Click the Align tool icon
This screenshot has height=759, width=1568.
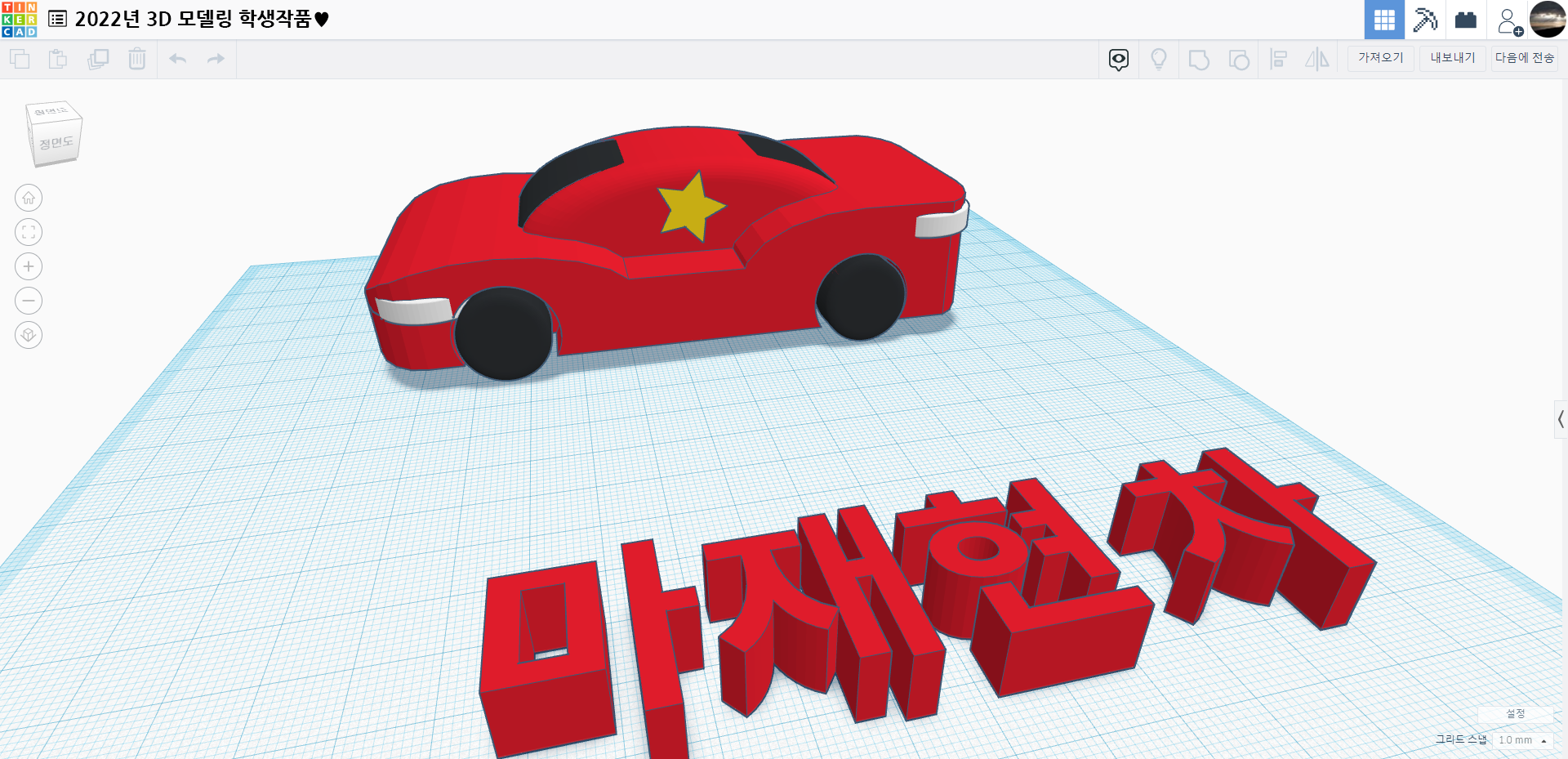1279,59
